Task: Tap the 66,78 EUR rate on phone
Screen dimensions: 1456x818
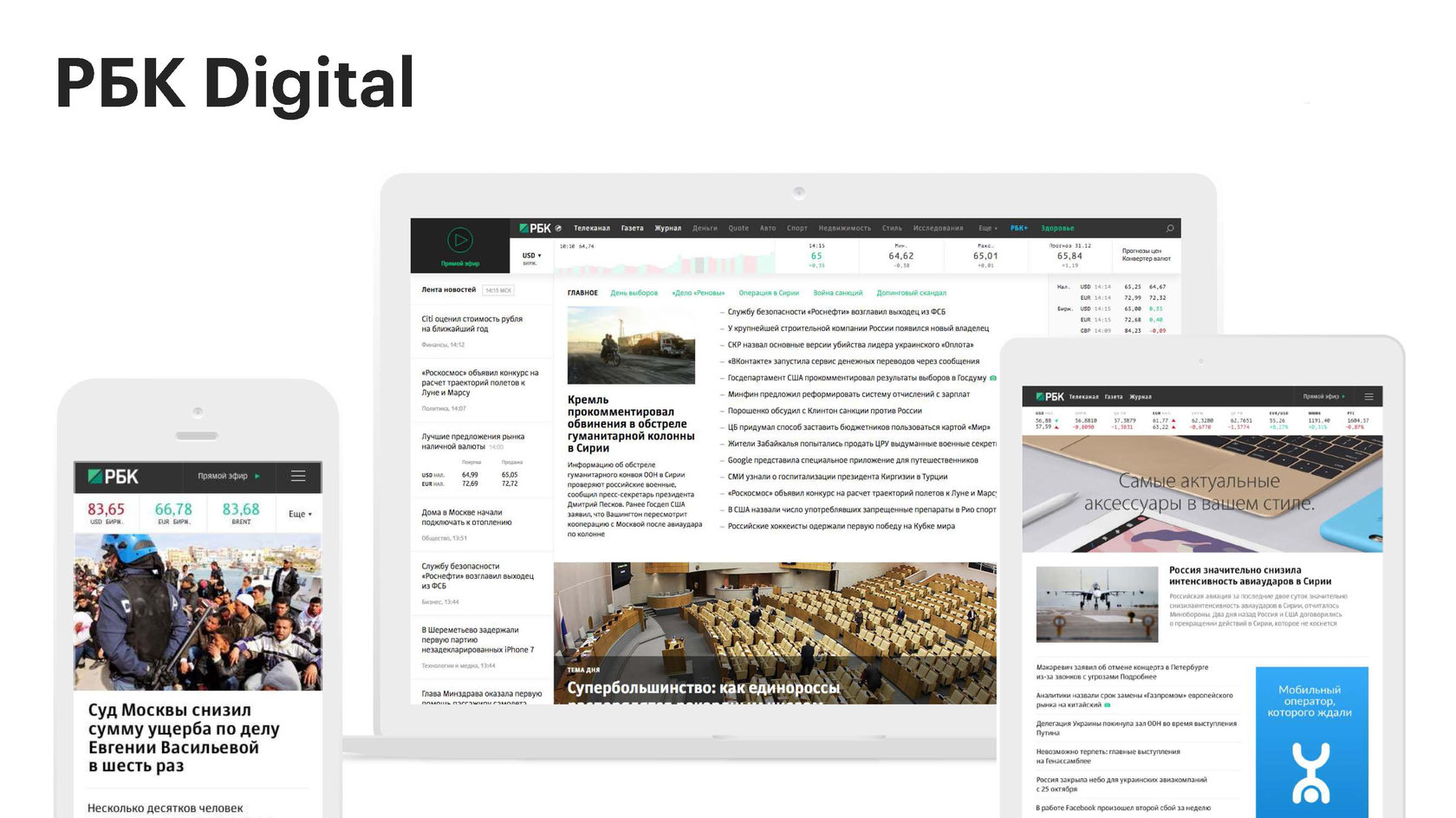Action: [173, 510]
